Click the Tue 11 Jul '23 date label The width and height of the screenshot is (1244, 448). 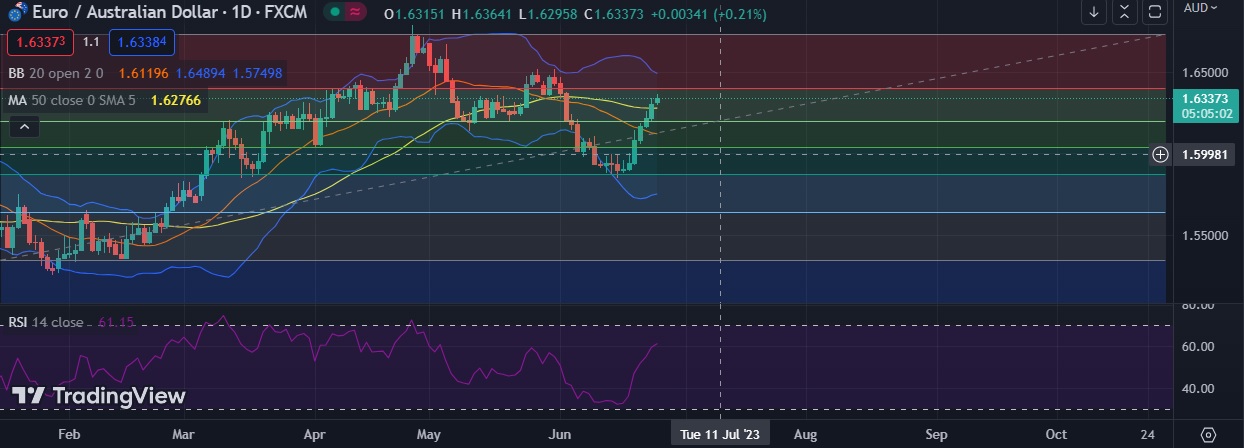721,435
